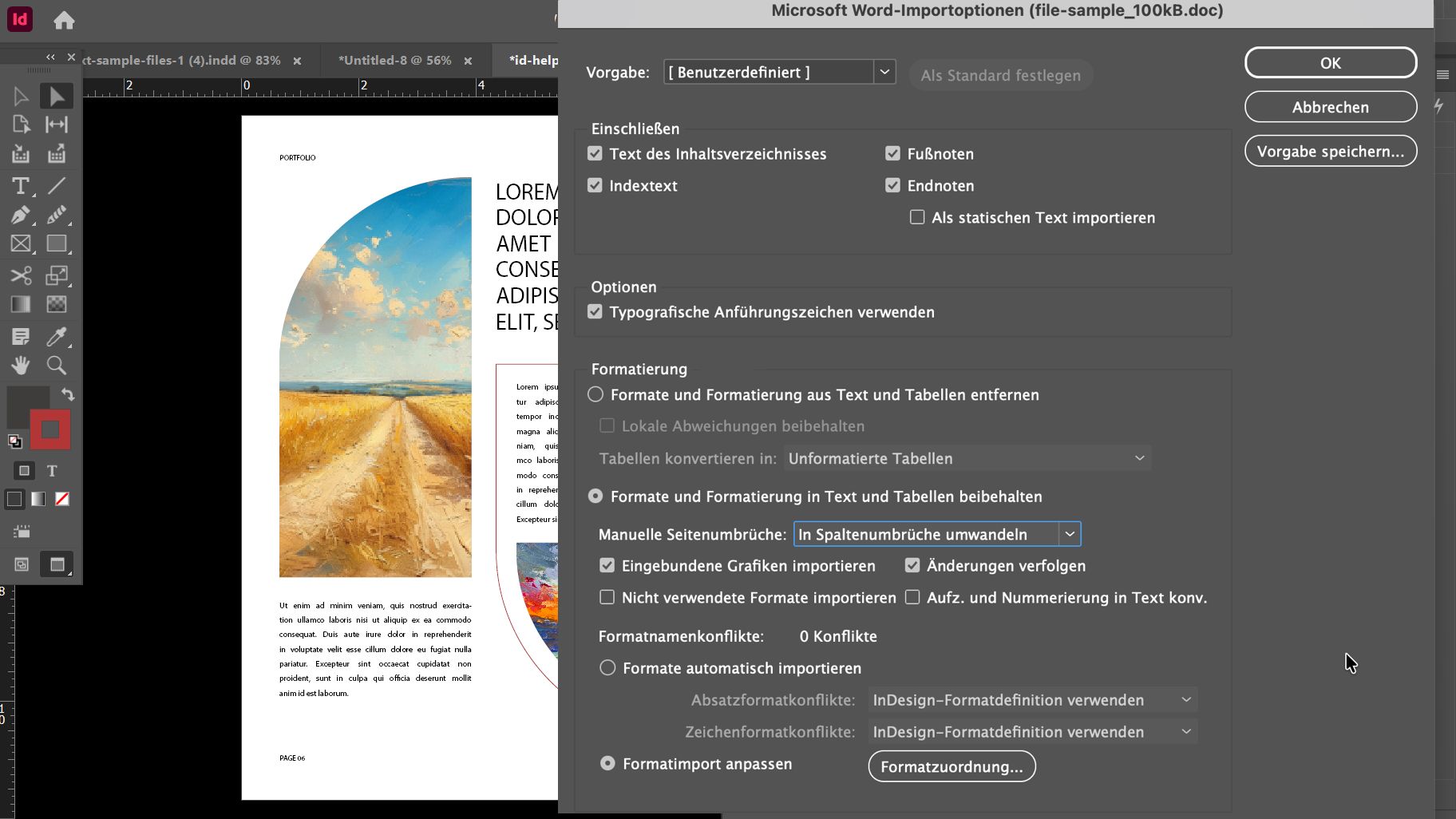Select the Free Transform tool

point(57,275)
